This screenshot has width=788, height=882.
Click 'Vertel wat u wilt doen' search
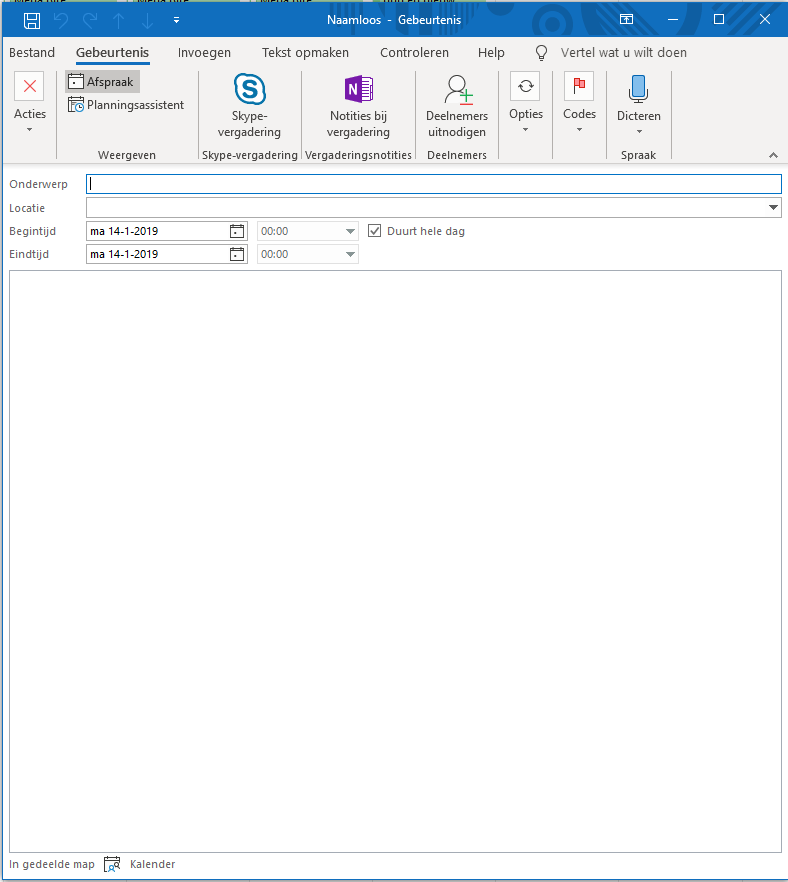(623, 53)
